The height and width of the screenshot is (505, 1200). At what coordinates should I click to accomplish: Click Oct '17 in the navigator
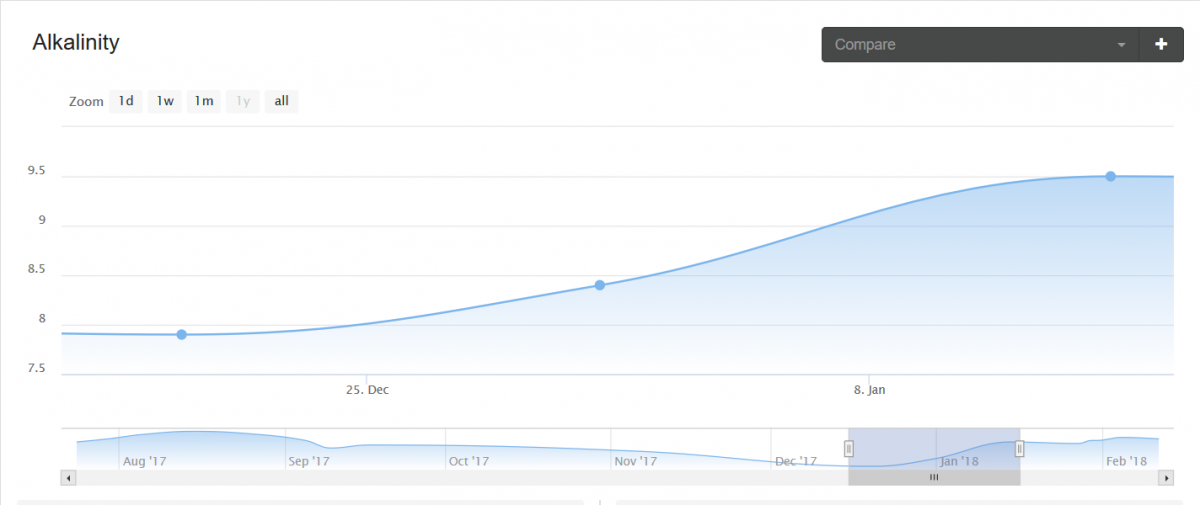pos(468,461)
